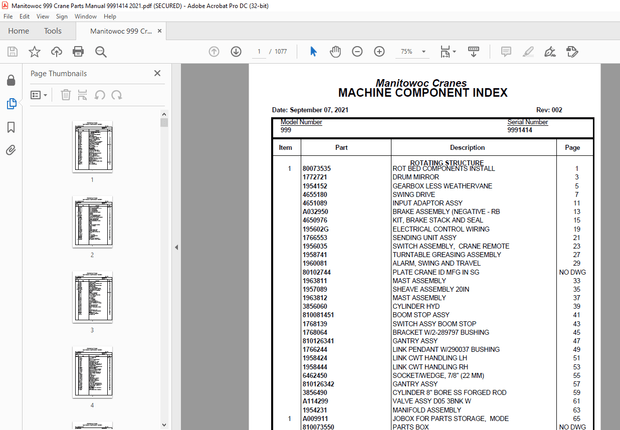Click the MACHINE COMPONENT INDEX heading
Viewport: 620px width, 430px height.
click(x=423, y=93)
